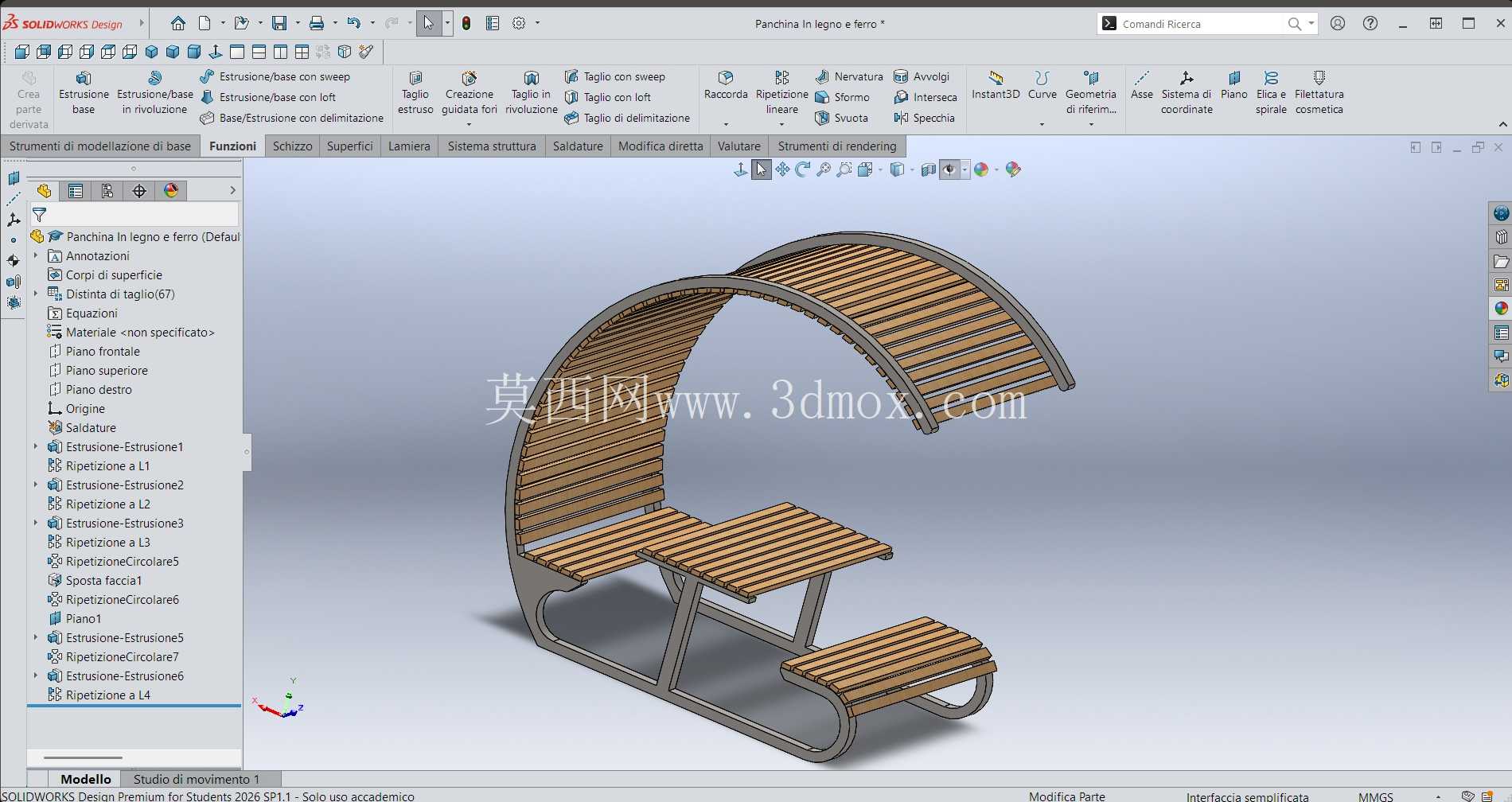Open the Curve tools dropdown
The width and height of the screenshot is (1512, 802).
tap(1042, 124)
